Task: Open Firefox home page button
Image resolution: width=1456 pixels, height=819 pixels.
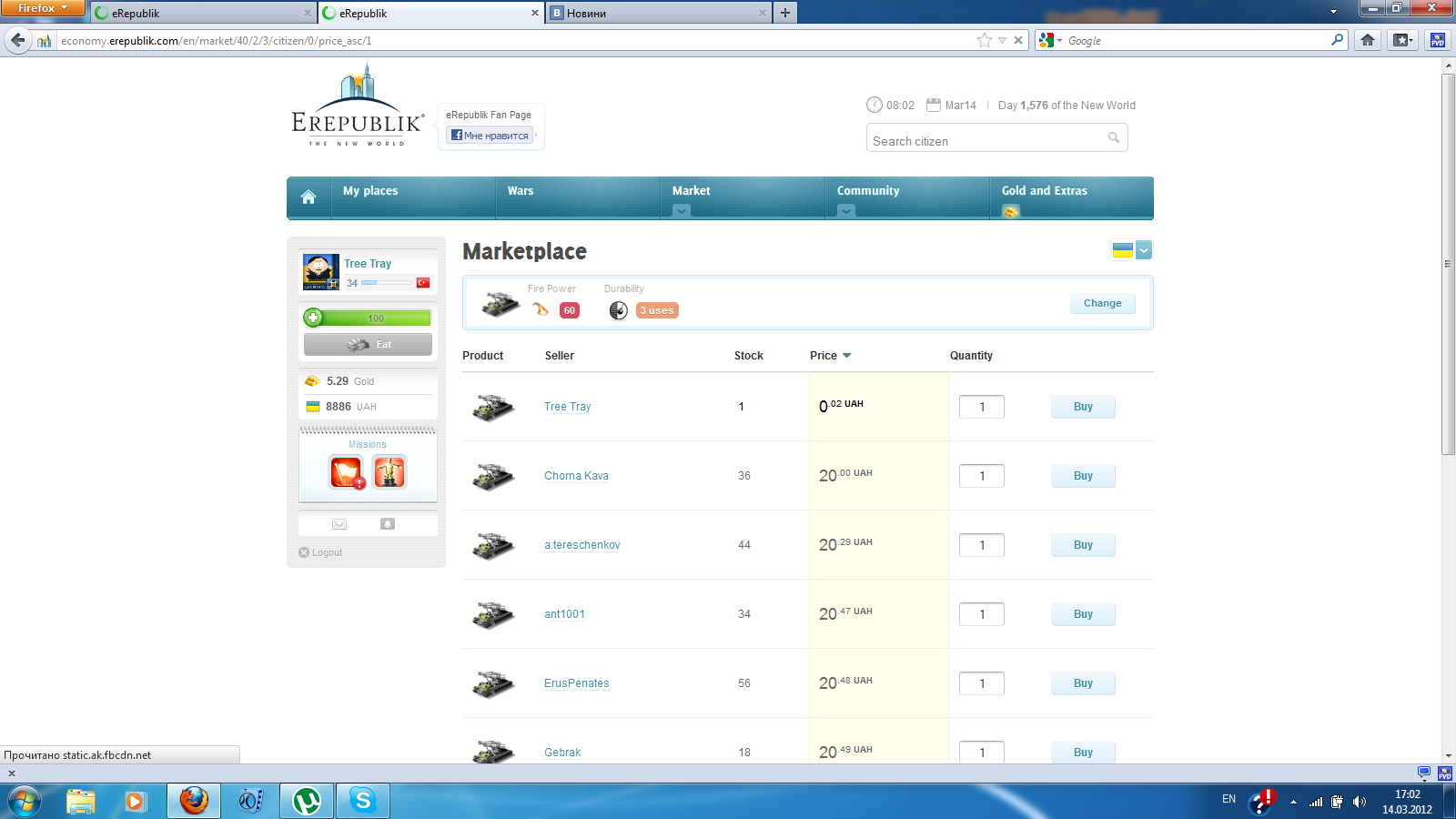Action: pyautogui.click(x=1368, y=40)
